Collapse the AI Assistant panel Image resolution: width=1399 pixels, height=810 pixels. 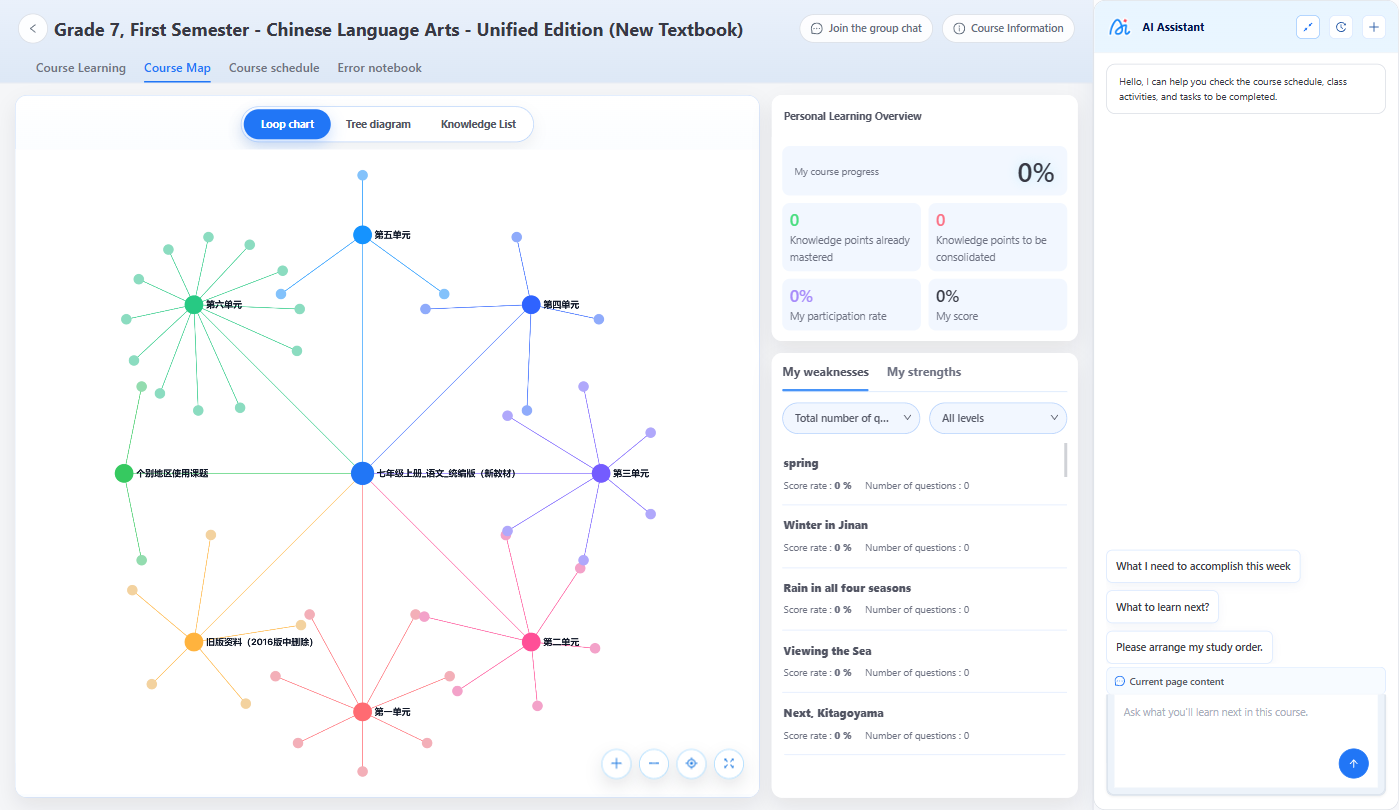[1308, 27]
